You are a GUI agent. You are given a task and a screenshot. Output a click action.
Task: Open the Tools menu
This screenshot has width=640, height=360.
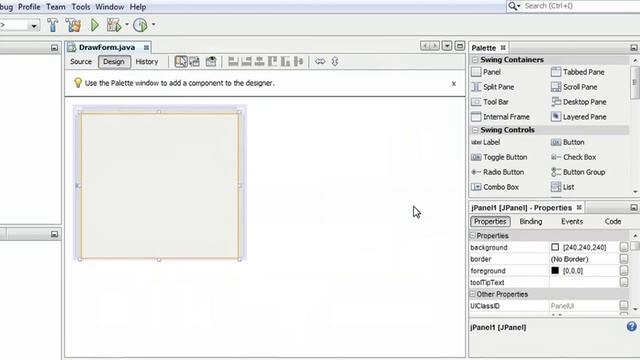pyautogui.click(x=81, y=7)
